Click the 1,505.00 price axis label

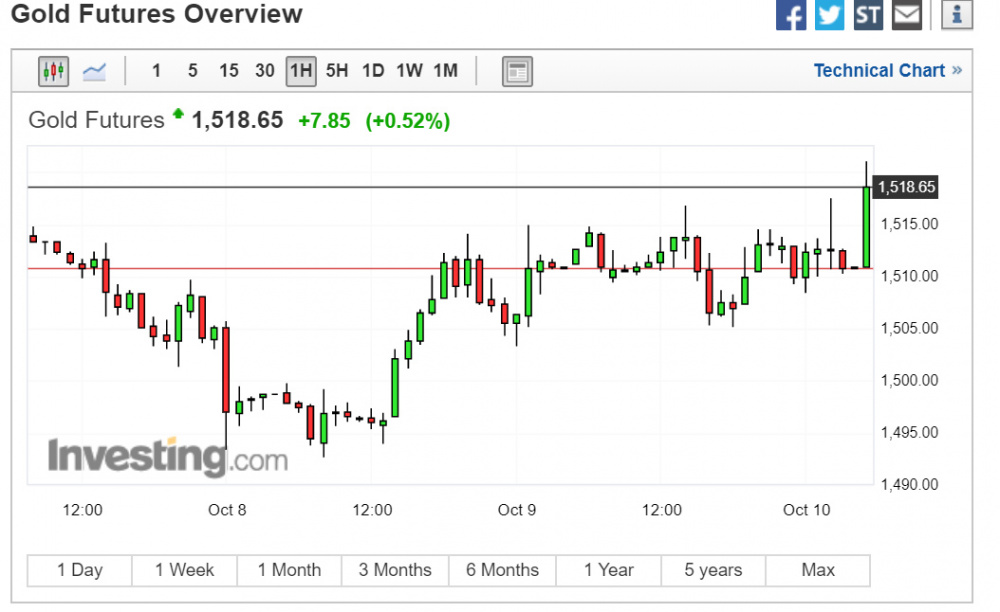tap(909, 328)
